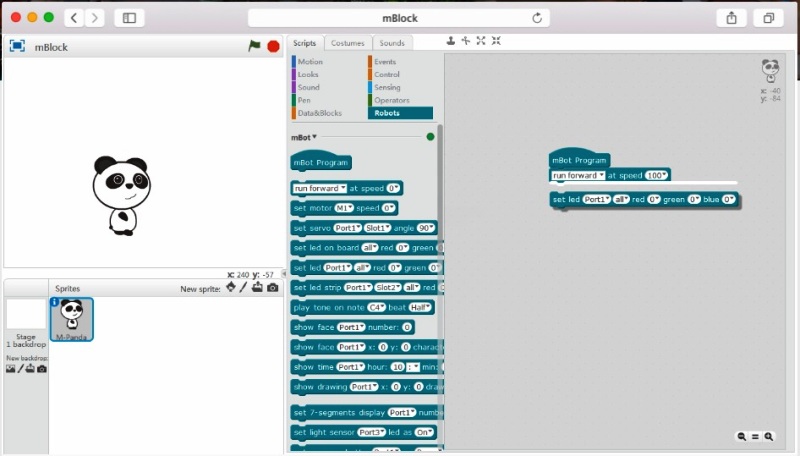This screenshot has width=800, height=456.
Task: Select the Events block category
Action: pyautogui.click(x=385, y=62)
